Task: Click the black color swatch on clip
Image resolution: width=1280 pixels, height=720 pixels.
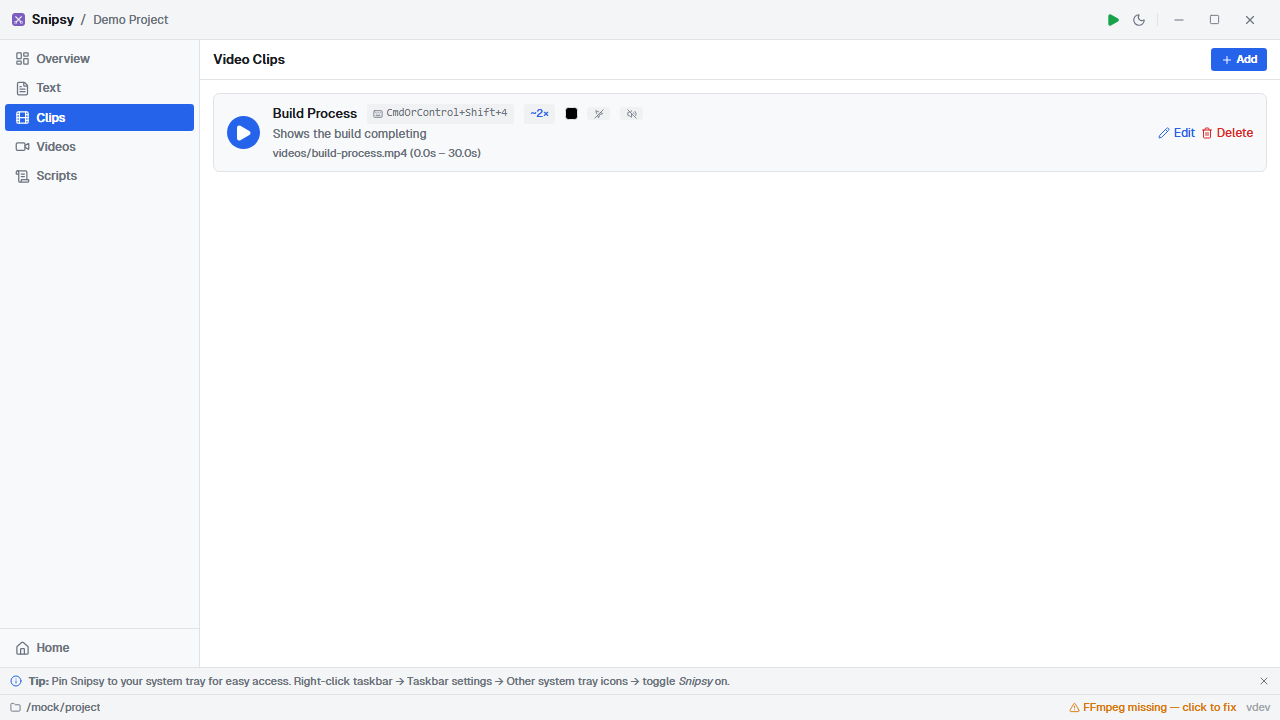Action: 571,114
